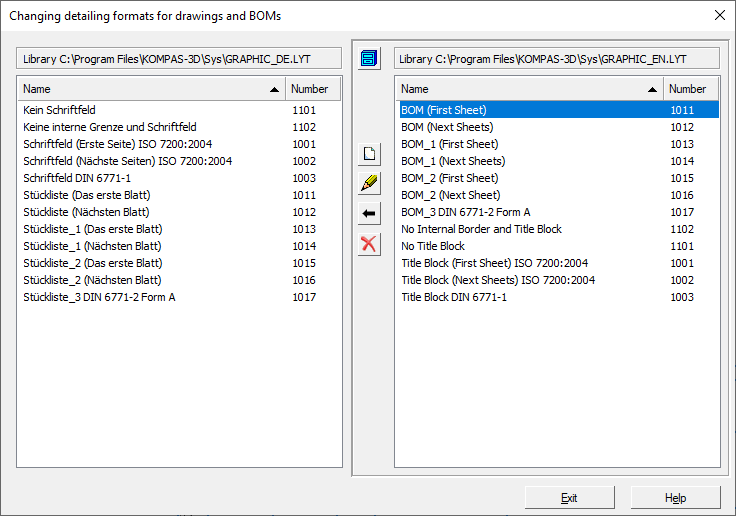Select 'No Title Block' in right list
This screenshot has height=516, width=736.
click(x=433, y=246)
